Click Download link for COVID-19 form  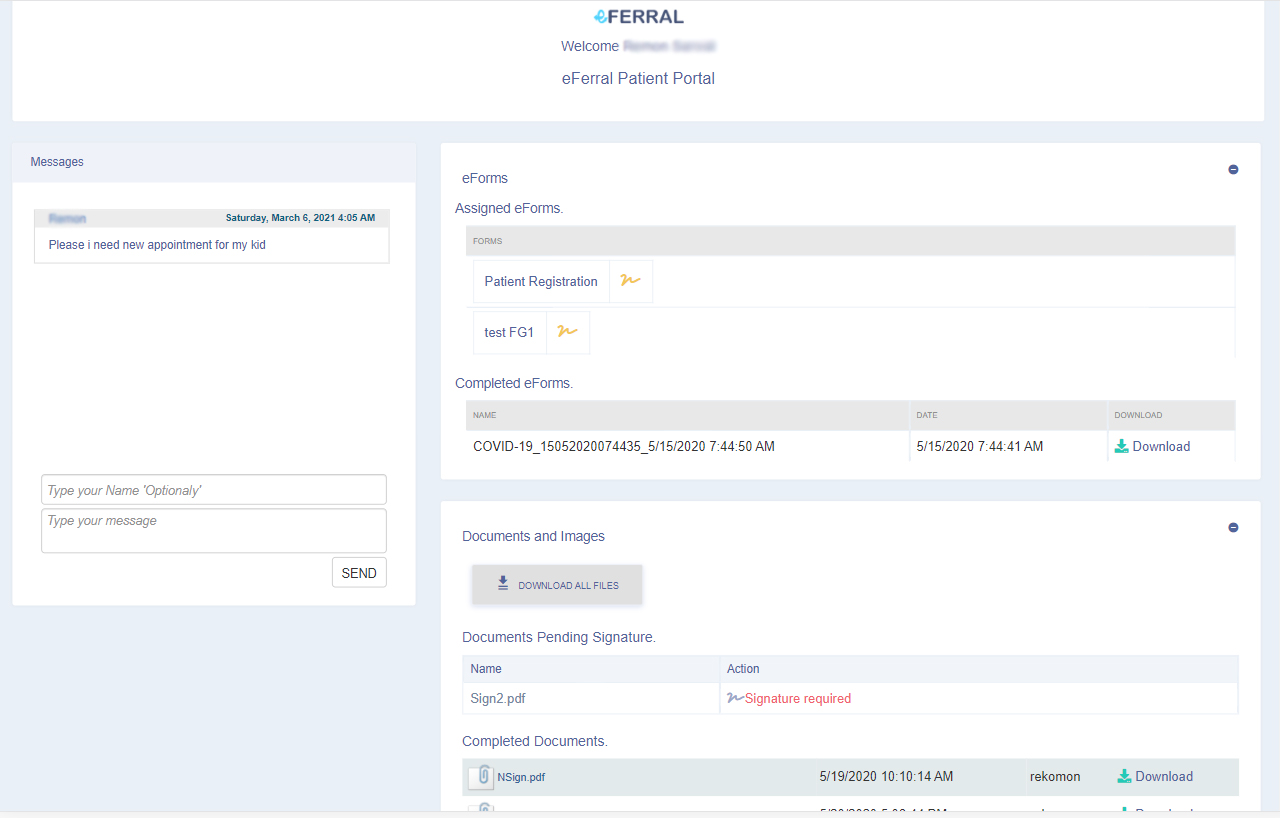click(1161, 447)
